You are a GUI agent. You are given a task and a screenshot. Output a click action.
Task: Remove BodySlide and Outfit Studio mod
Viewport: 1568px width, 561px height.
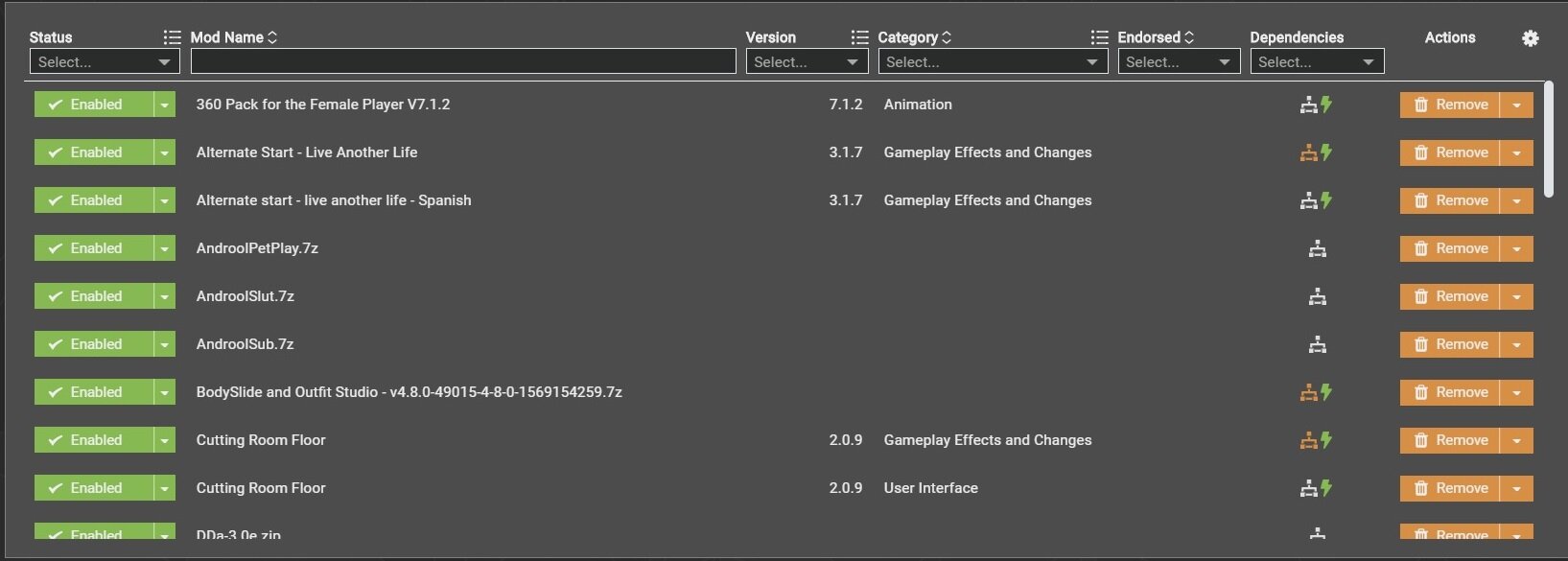click(x=1450, y=392)
